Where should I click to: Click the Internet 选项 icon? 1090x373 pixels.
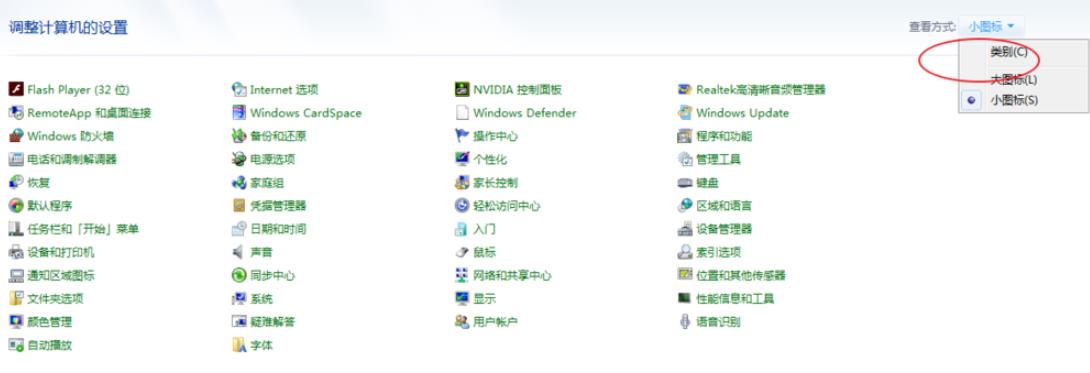pyautogui.click(x=239, y=90)
